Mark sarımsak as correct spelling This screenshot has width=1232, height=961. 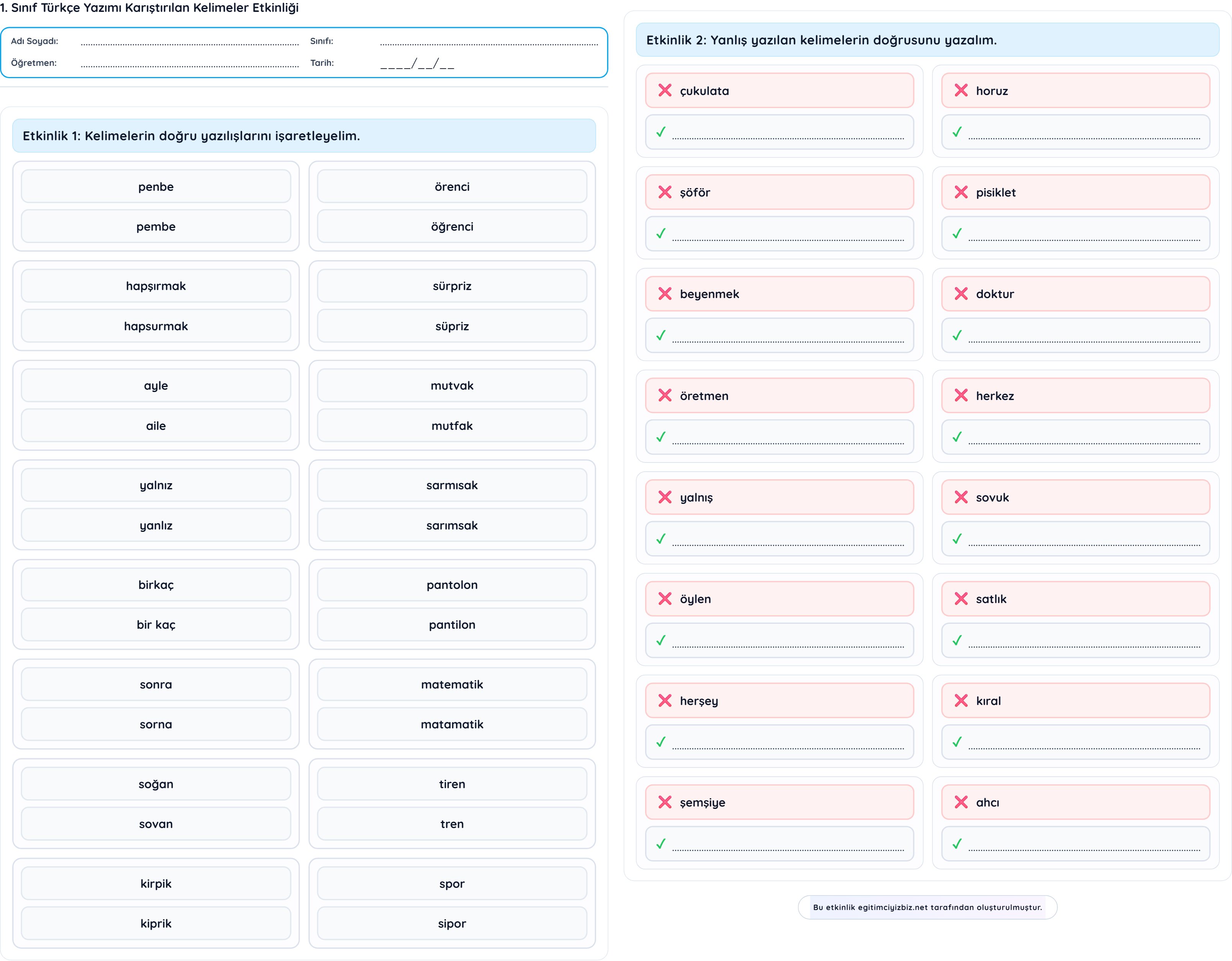[452, 525]
